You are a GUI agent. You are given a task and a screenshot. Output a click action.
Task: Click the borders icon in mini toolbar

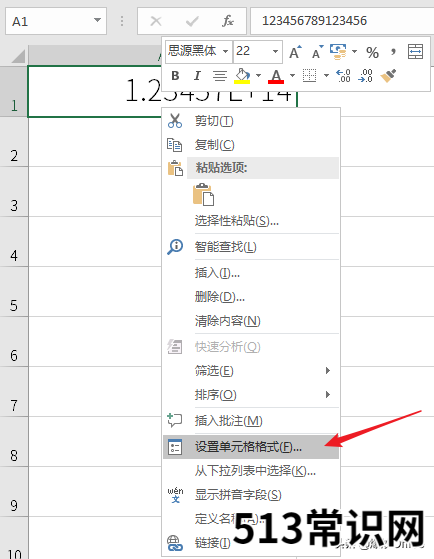309,76
